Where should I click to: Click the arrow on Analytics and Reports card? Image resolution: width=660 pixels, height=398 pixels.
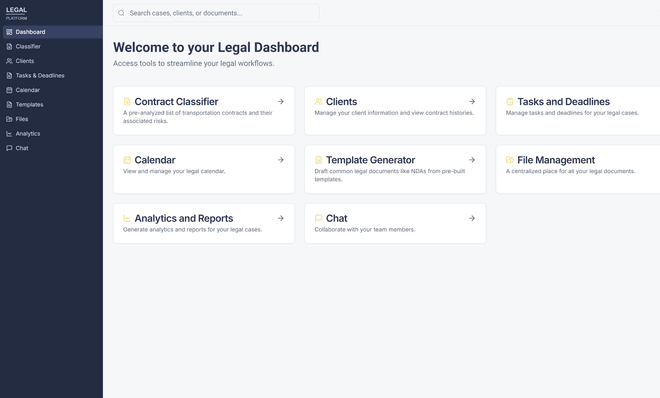pyautogui.click(x=281, y=218)
